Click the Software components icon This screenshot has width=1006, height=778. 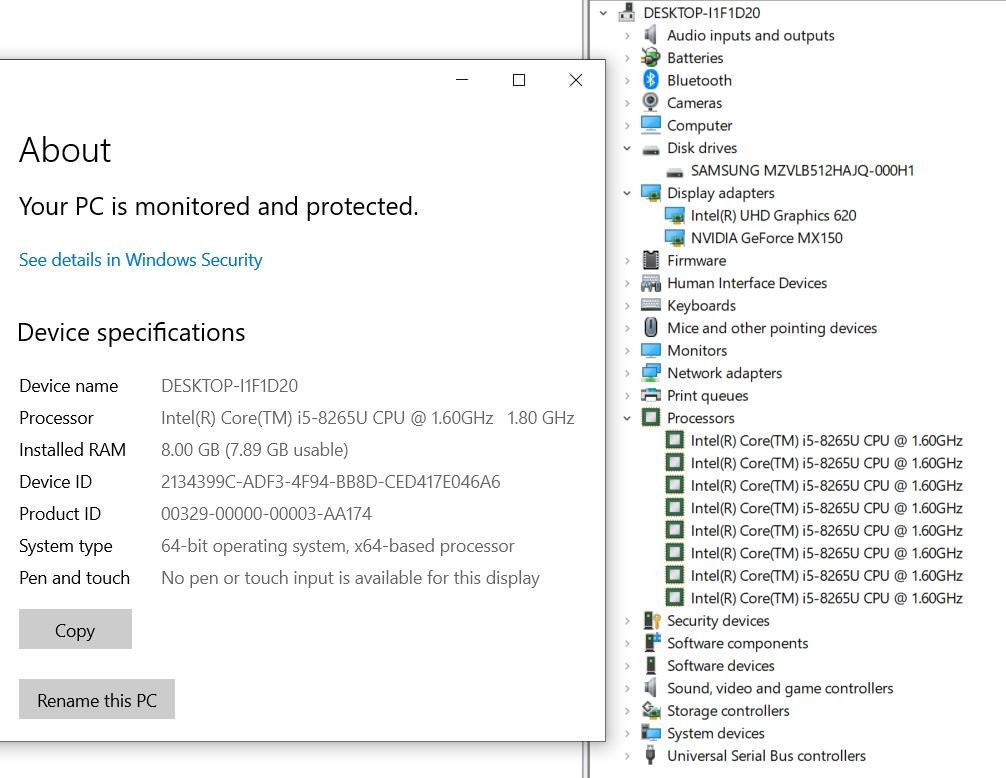pos(652,643)
